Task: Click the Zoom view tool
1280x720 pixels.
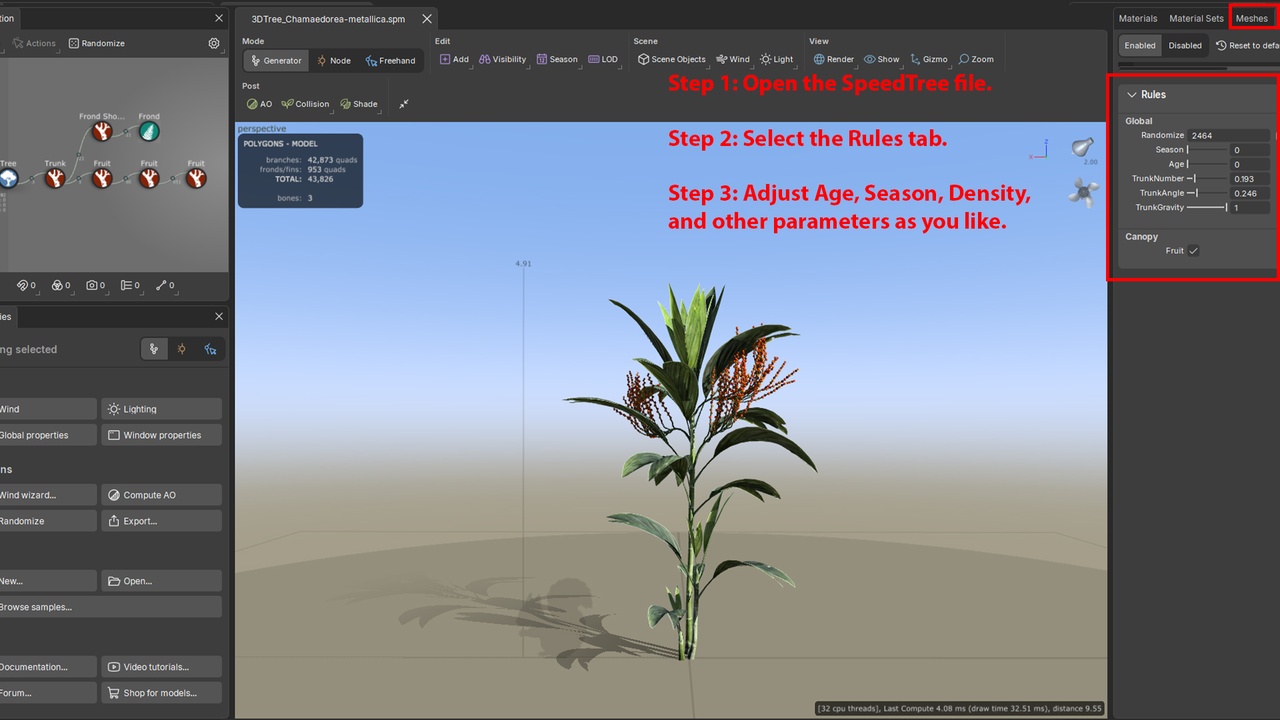Action: tap(976, 59)
